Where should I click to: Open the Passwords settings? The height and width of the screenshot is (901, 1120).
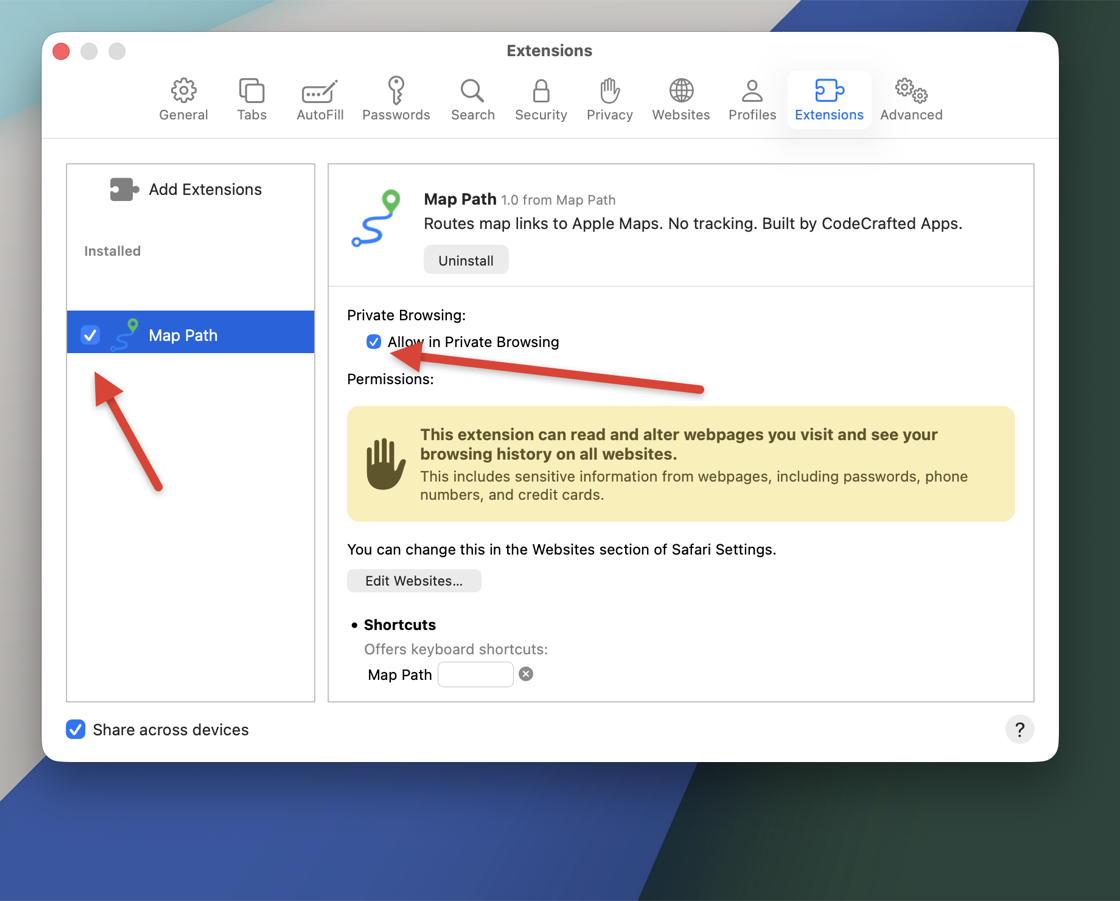click(396, 100)
